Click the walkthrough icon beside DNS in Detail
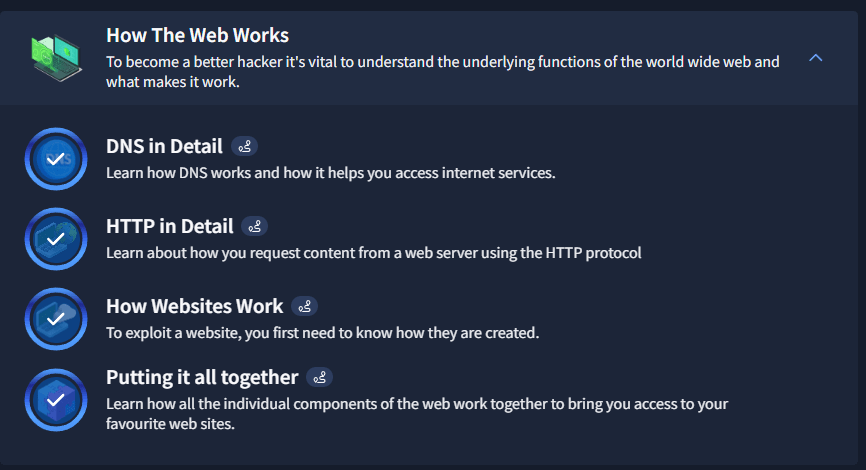Viewport: 866px width, 470px height. click(x=245, y=147)
